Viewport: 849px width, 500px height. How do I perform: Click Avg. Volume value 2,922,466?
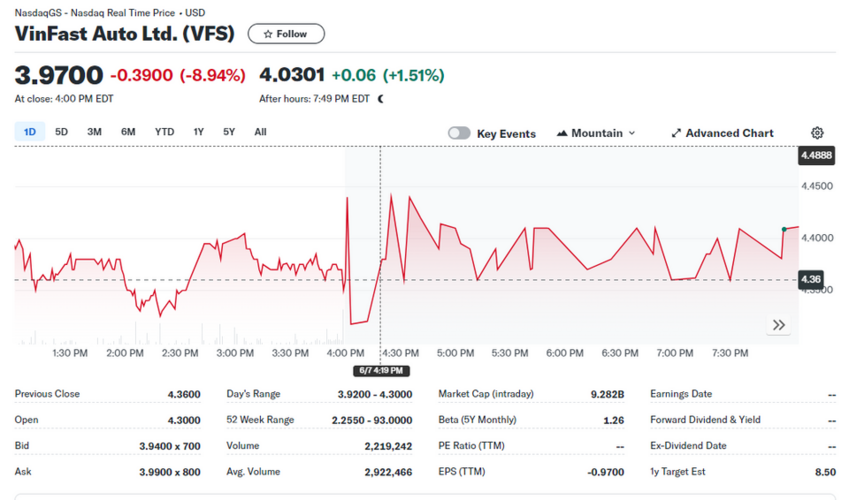pyautogui.click(x=388, y=472)
